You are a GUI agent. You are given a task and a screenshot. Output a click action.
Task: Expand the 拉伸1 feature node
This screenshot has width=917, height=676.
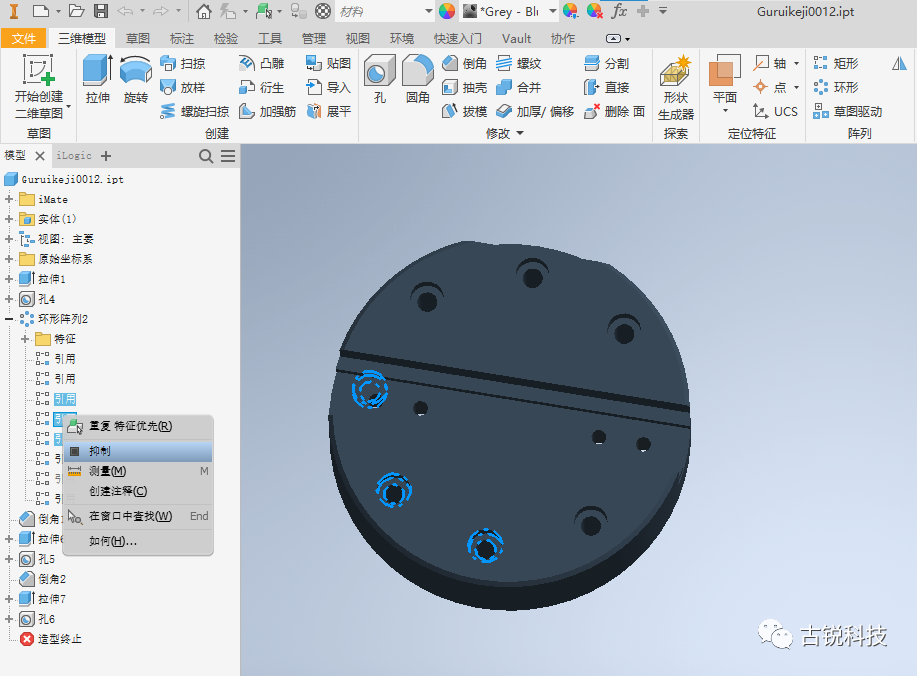click(9, 279)
